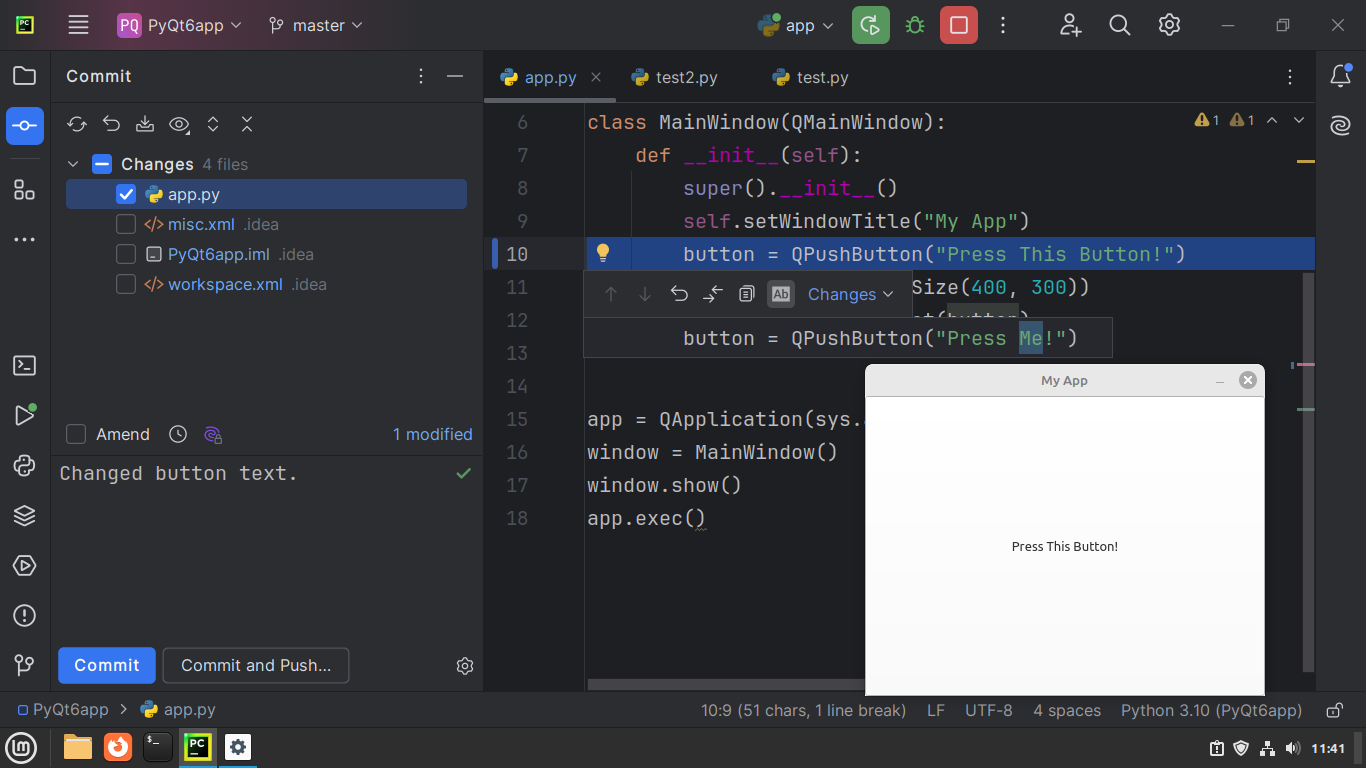The height and width of the screenshot is (768, 1366).
Task: Open the Structure tool window icon
Action: pos(25,190)
